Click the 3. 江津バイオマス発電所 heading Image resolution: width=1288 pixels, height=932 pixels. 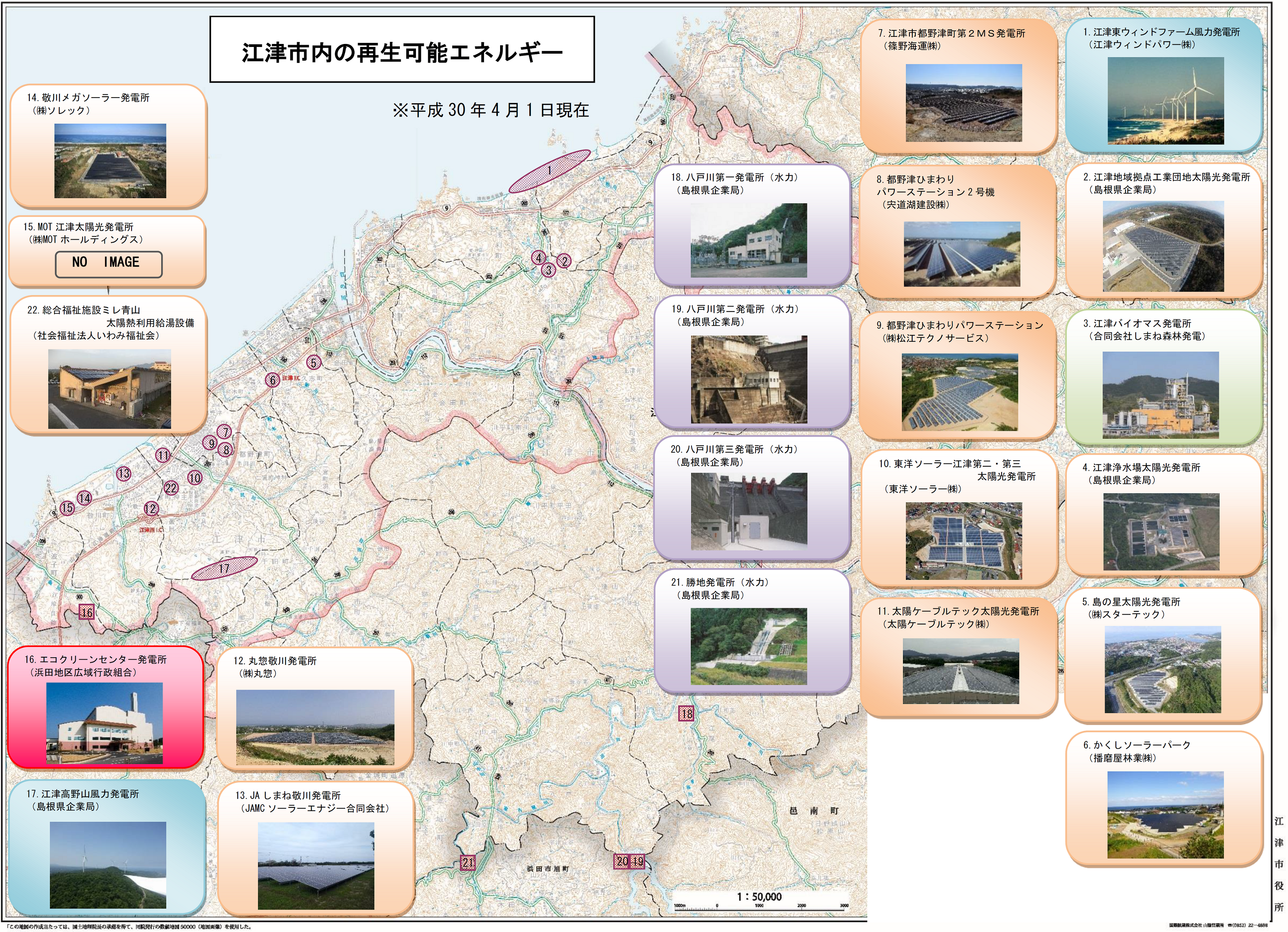[x=1137, y=323]
